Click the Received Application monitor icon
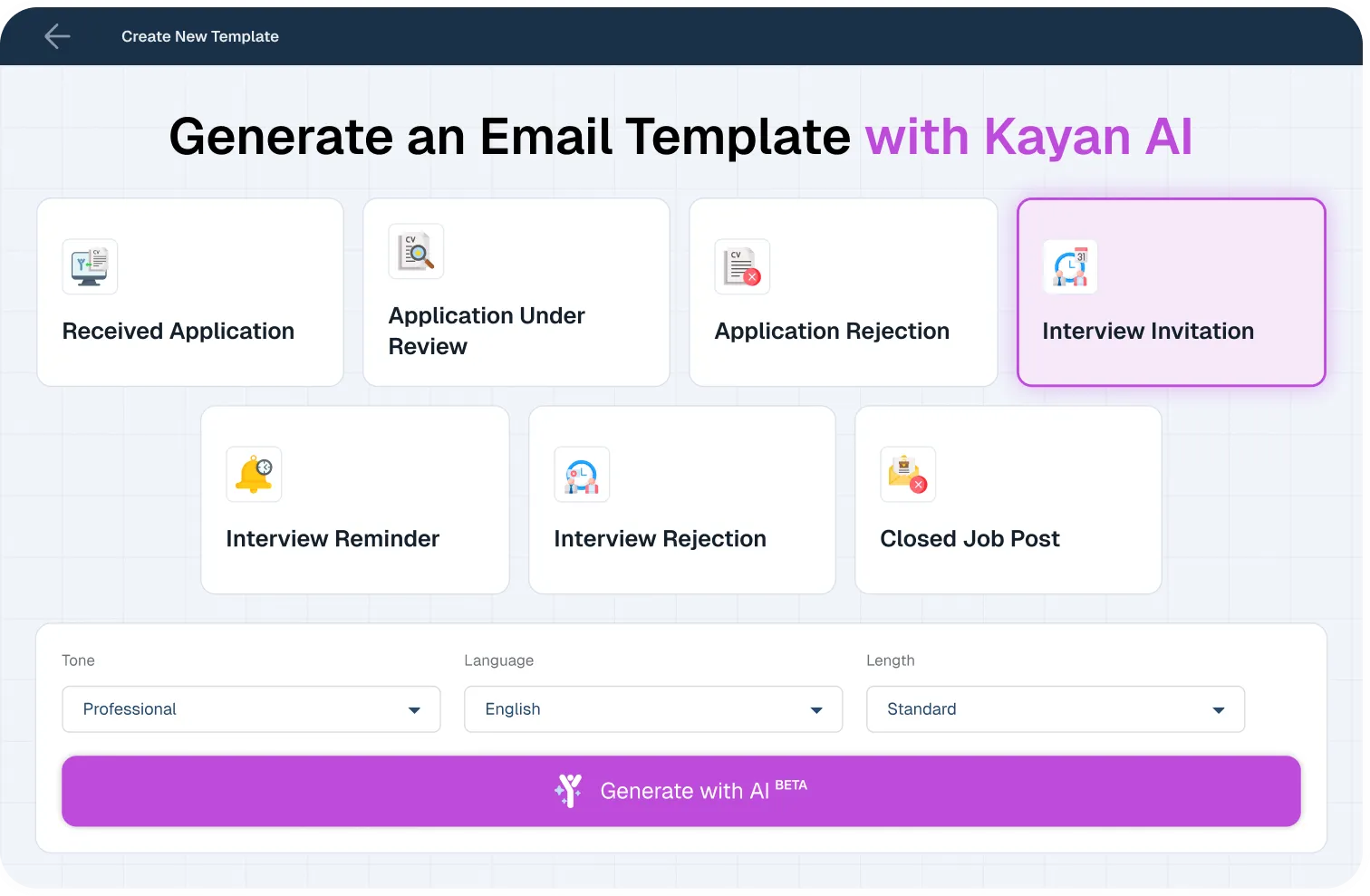 coord(90,266)
